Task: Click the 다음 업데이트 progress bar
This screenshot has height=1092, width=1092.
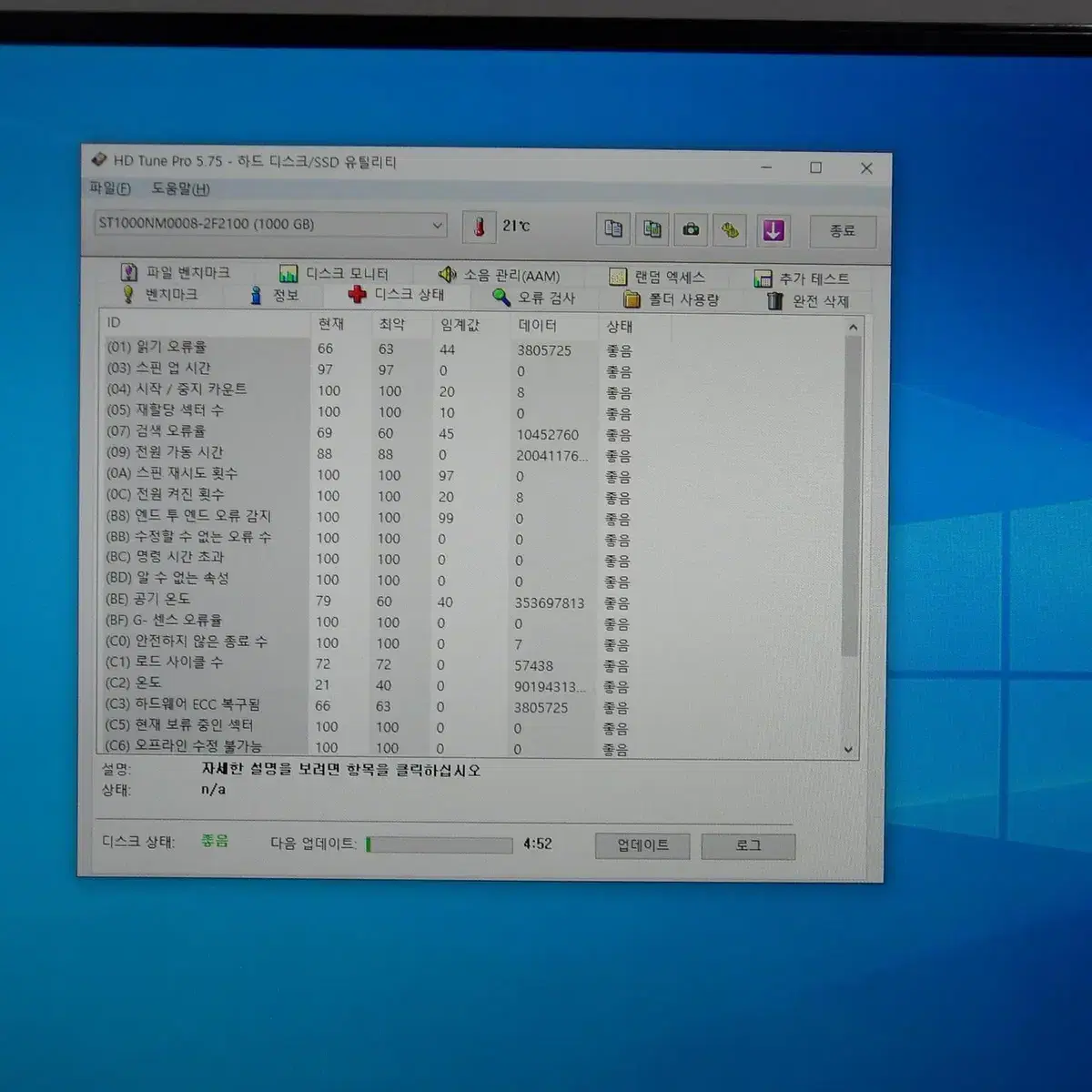Action: 440,844
